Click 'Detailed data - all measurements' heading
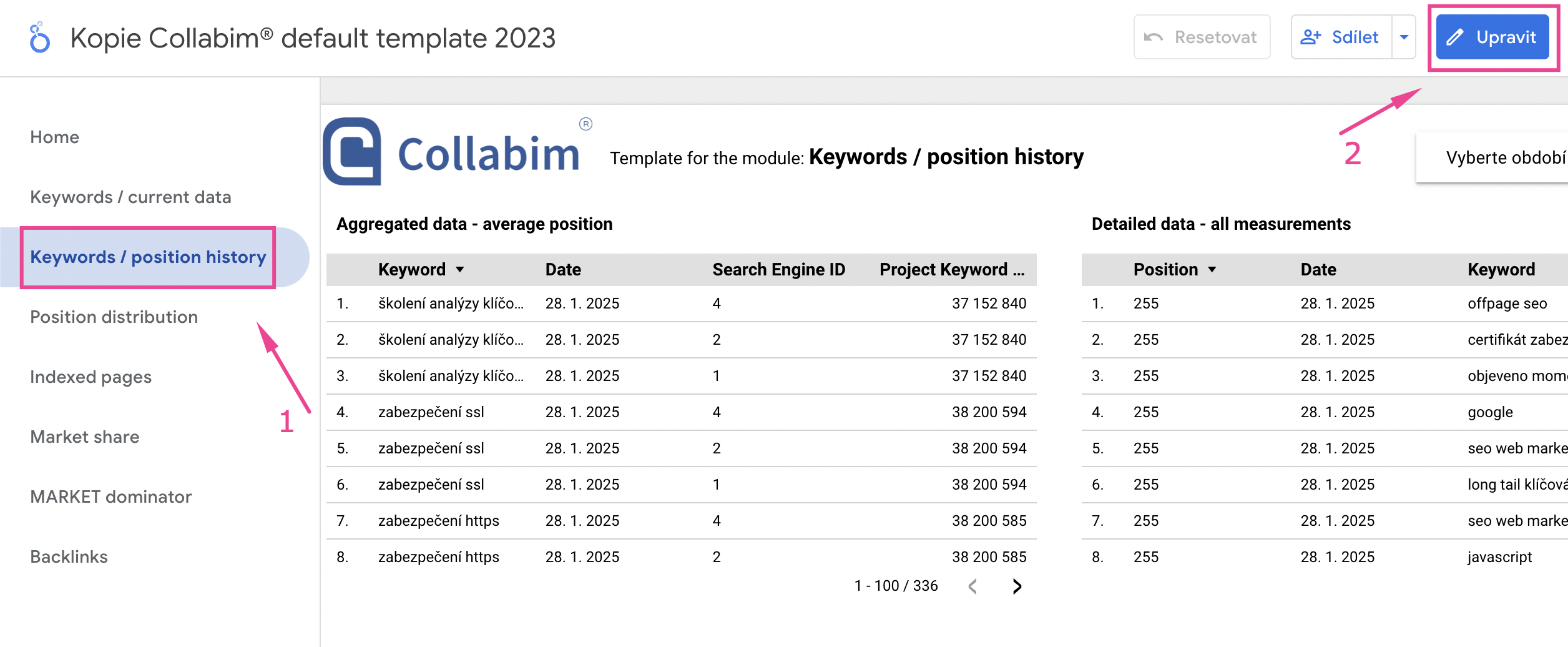This screenshot has height=647, width=1568. (x=1221, y=224)
